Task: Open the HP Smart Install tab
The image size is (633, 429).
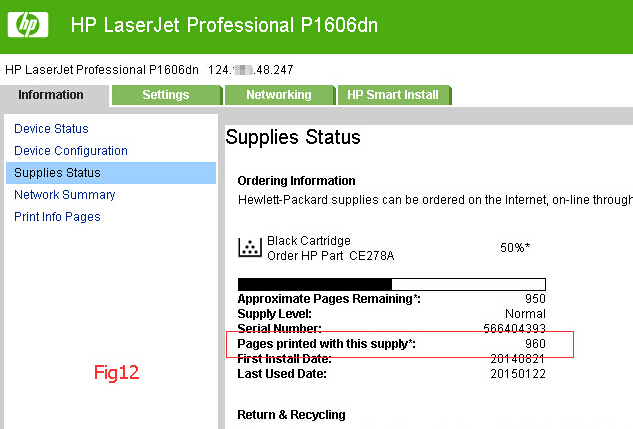Action: pyautogui.click(x=394, y=95)
